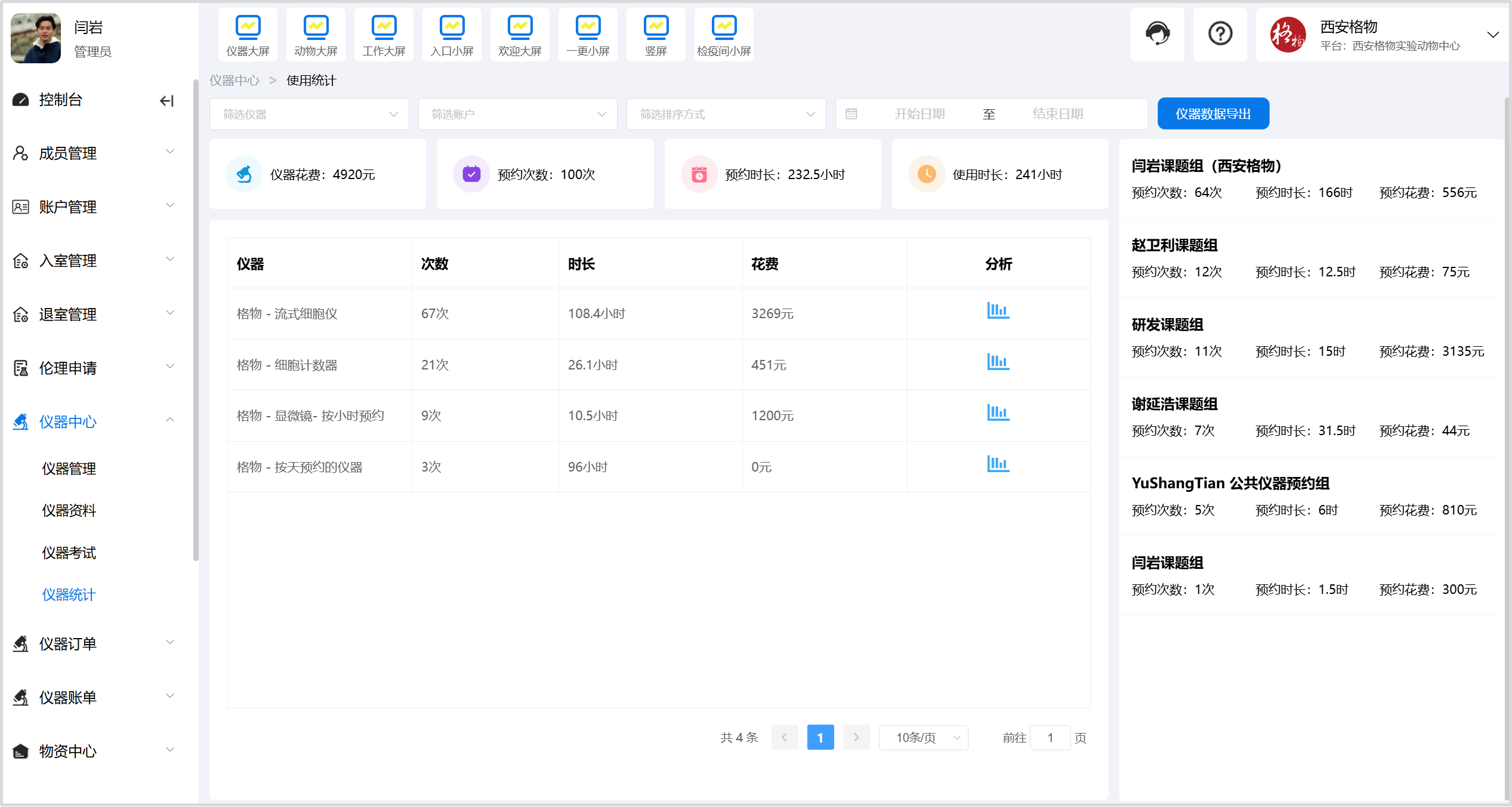The height and width of the screenshot is (807, 1512).
Task: Open analysis chart for 流式细胞仪
Action: pyautogui.click(x=998, y=311)
